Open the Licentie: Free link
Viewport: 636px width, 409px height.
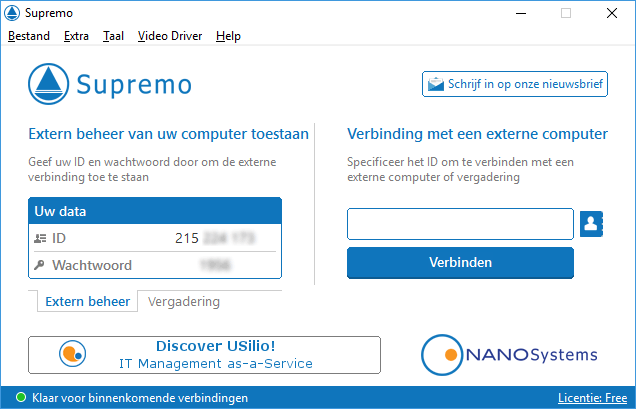[x=592, y=398]
